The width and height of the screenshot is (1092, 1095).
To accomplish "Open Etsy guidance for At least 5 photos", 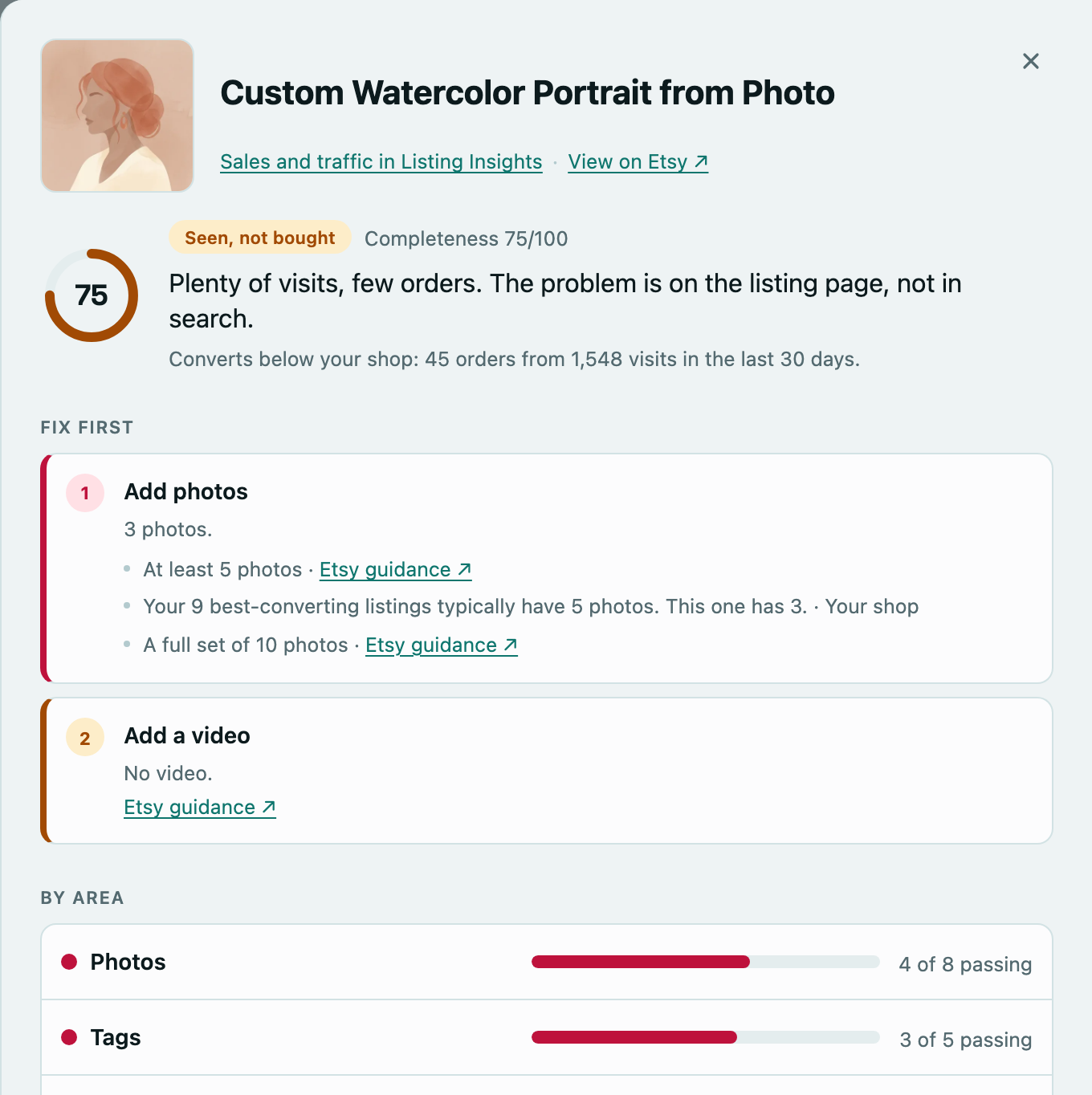I will point(395,569).
